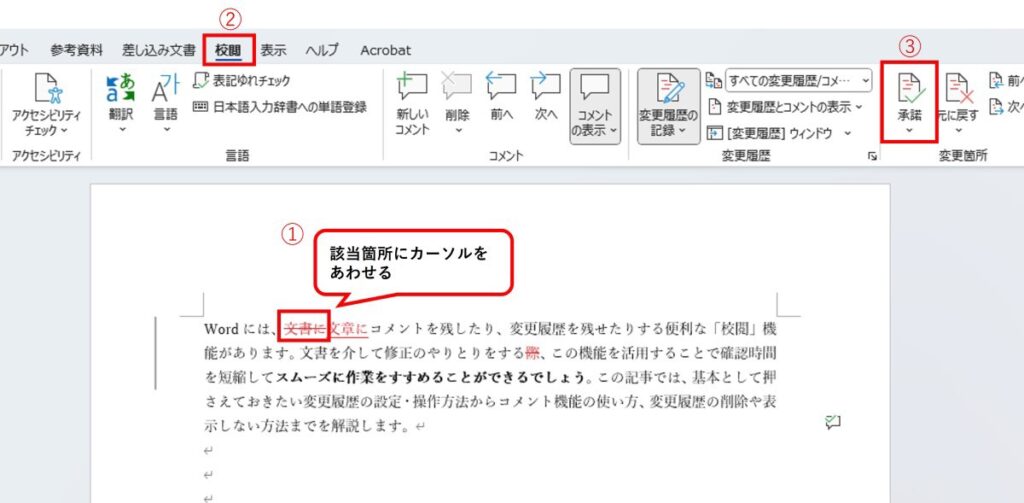1024x503 pixels.
Task: Expand the 元に戻す dropdown arrow
Action: tap(958, 131)
